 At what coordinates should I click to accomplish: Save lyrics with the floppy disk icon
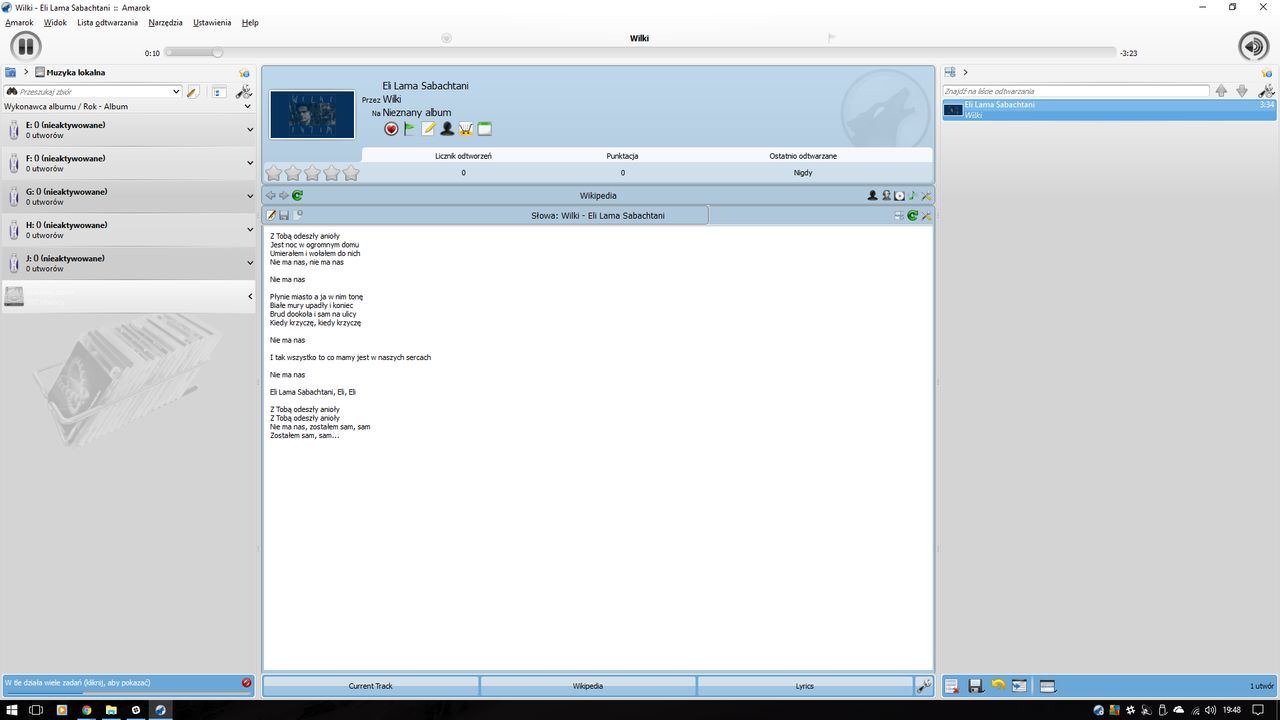(284, 215)
